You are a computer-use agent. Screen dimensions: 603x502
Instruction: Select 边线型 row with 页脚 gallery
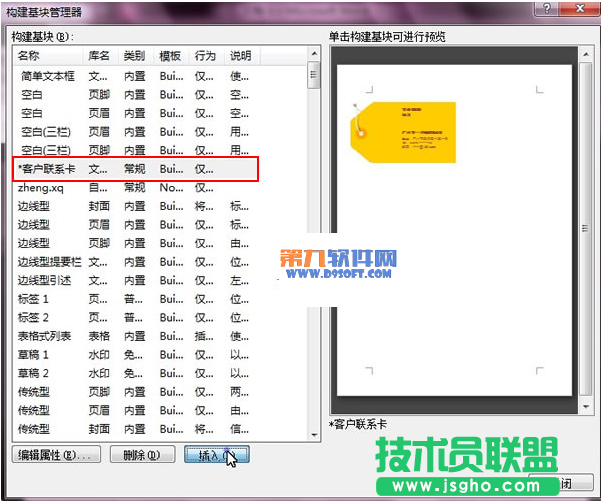(x=135, y=243)
